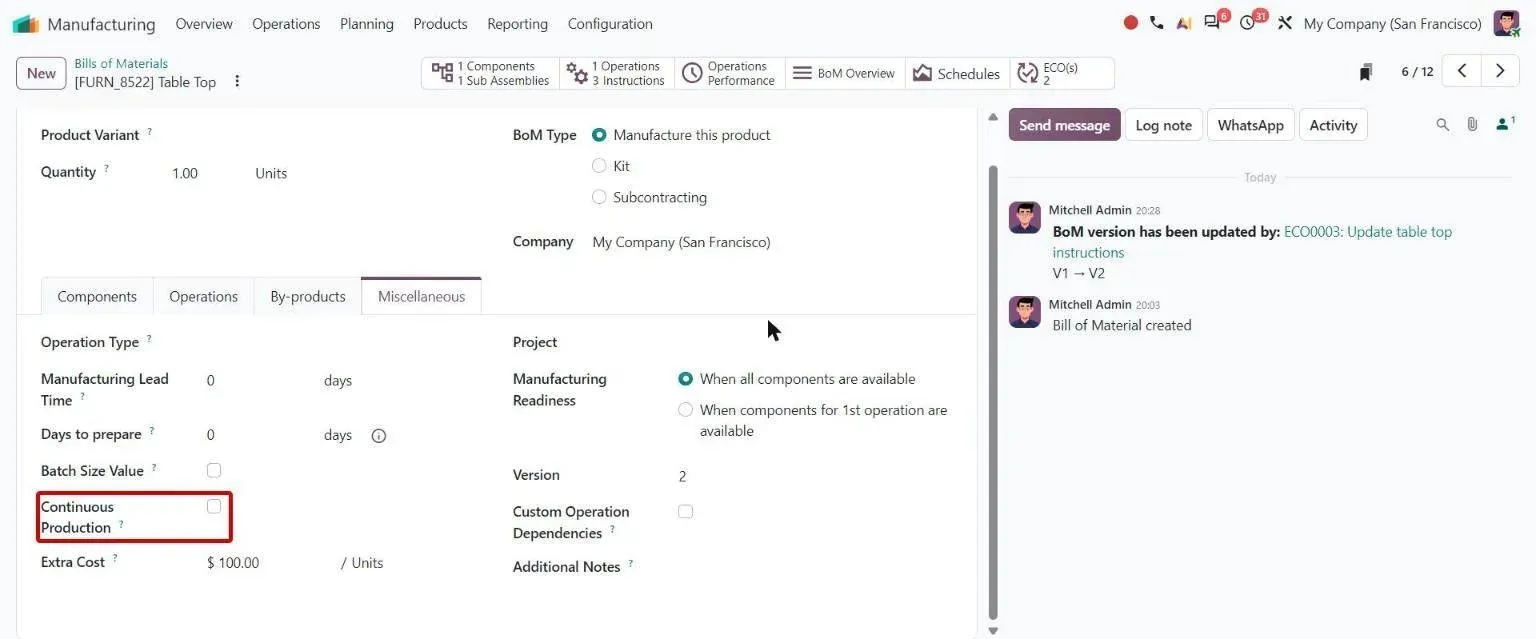The height and width of the screenshot is (639, 1536).
Task: Select Manufacture this product BoM type
Action: 599,135
